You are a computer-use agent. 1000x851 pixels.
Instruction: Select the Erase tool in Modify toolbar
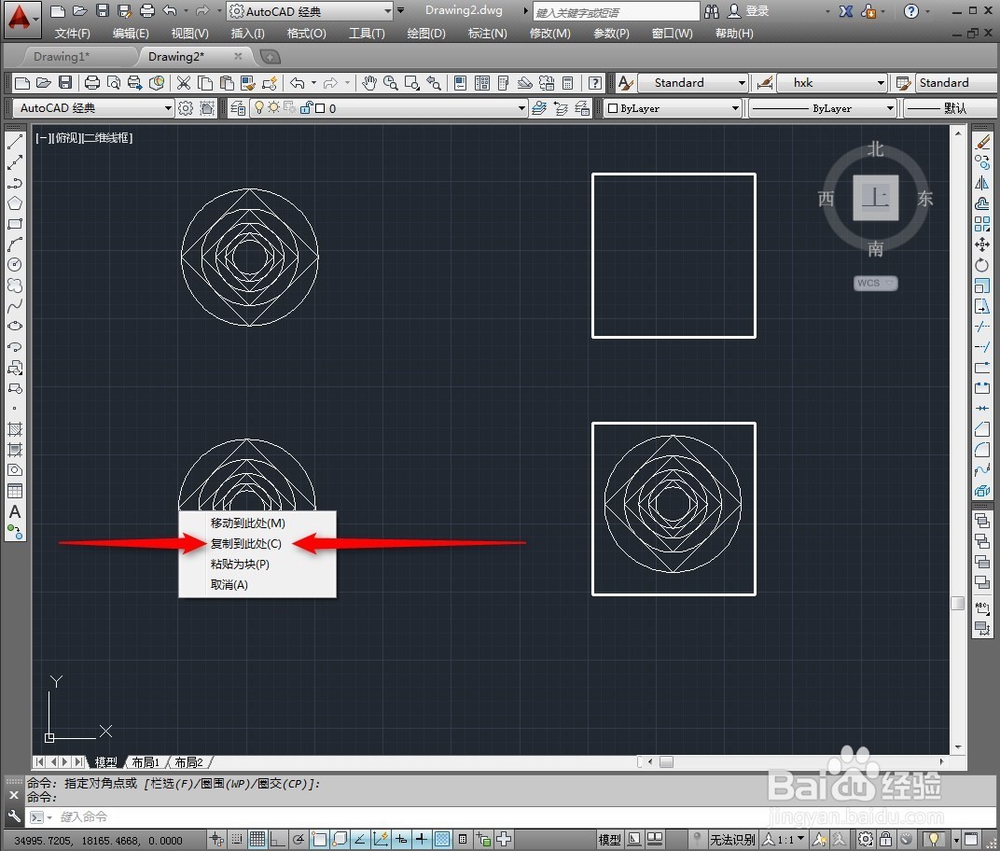pos(983,142)
